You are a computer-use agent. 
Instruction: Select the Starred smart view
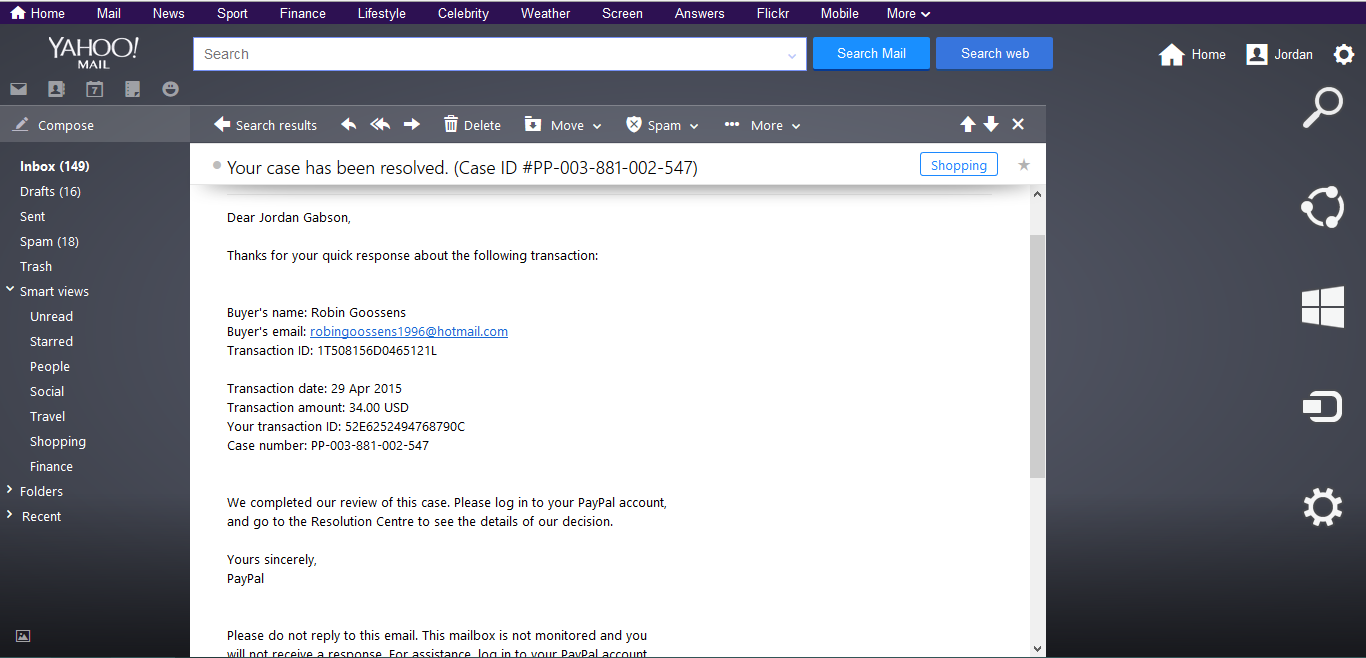[x=51, y=341]
